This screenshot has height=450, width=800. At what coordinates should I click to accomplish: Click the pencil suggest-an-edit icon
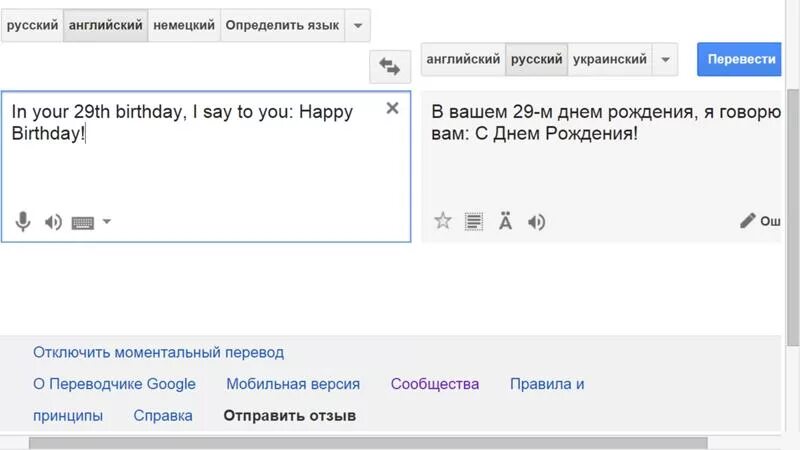747,221
